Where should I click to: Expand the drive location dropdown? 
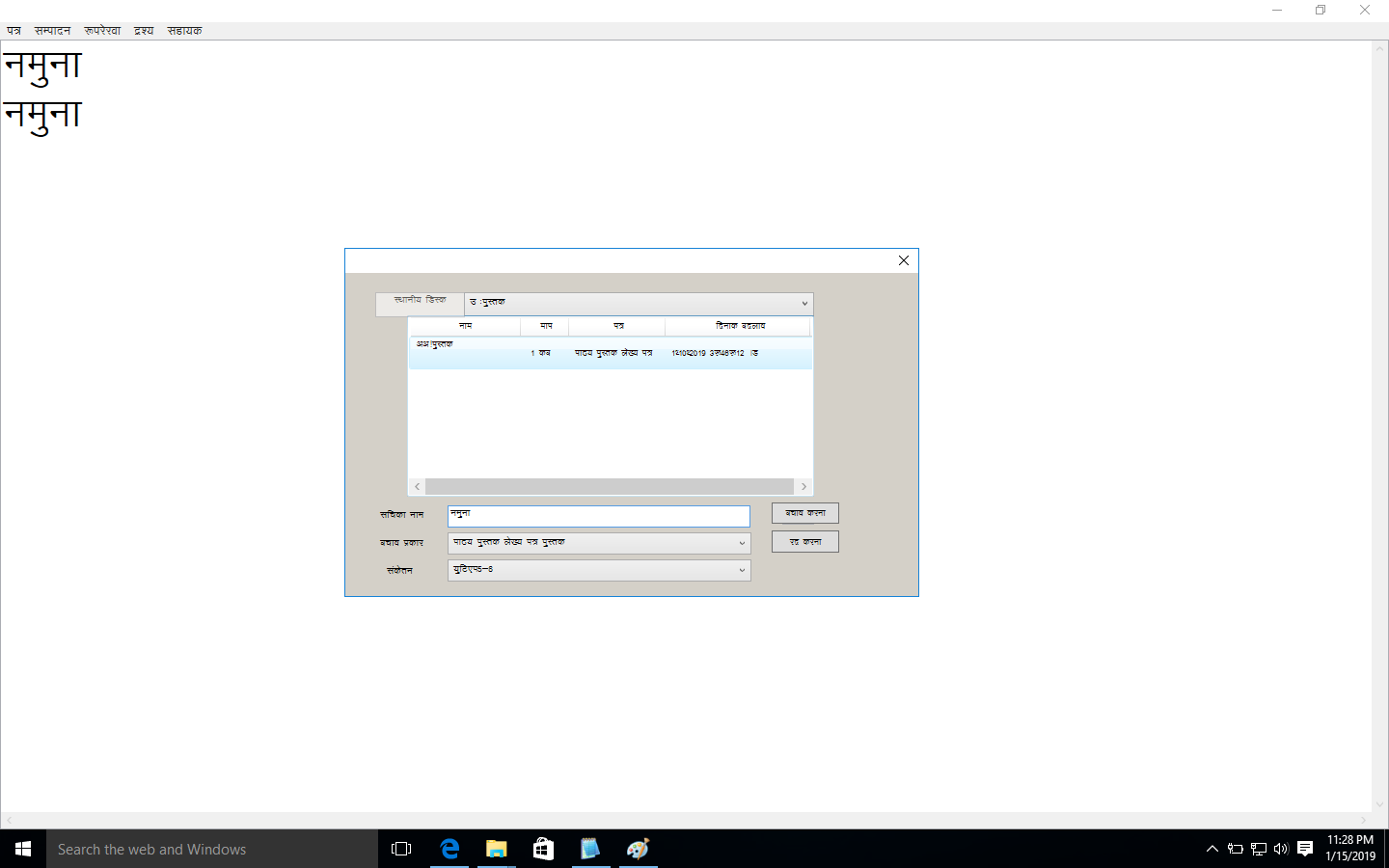(803, 304)
